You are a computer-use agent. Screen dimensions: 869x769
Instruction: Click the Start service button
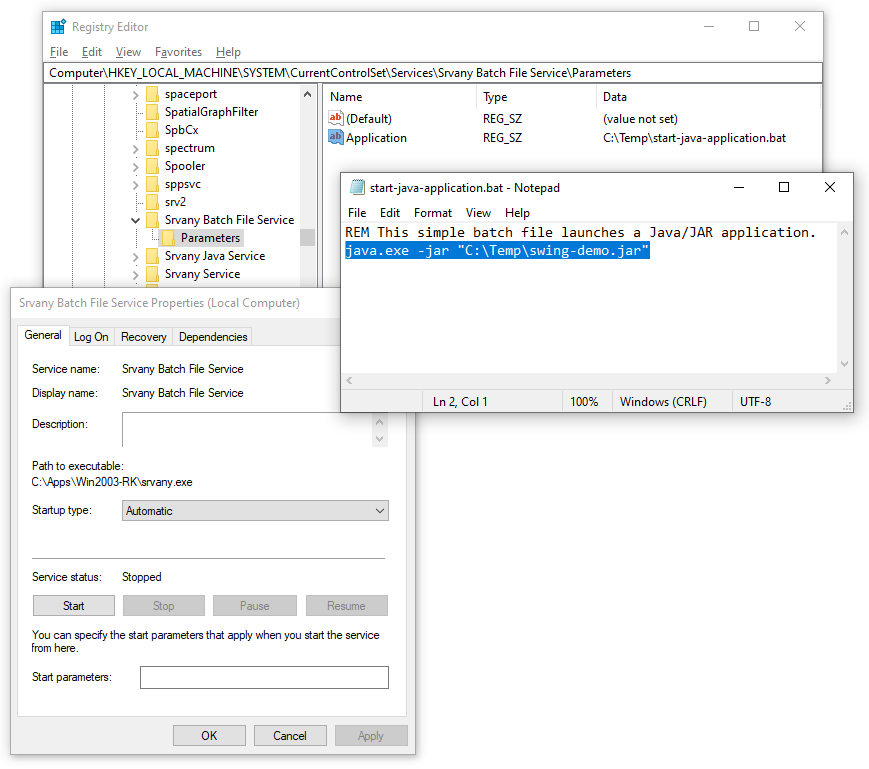(74, 606)
